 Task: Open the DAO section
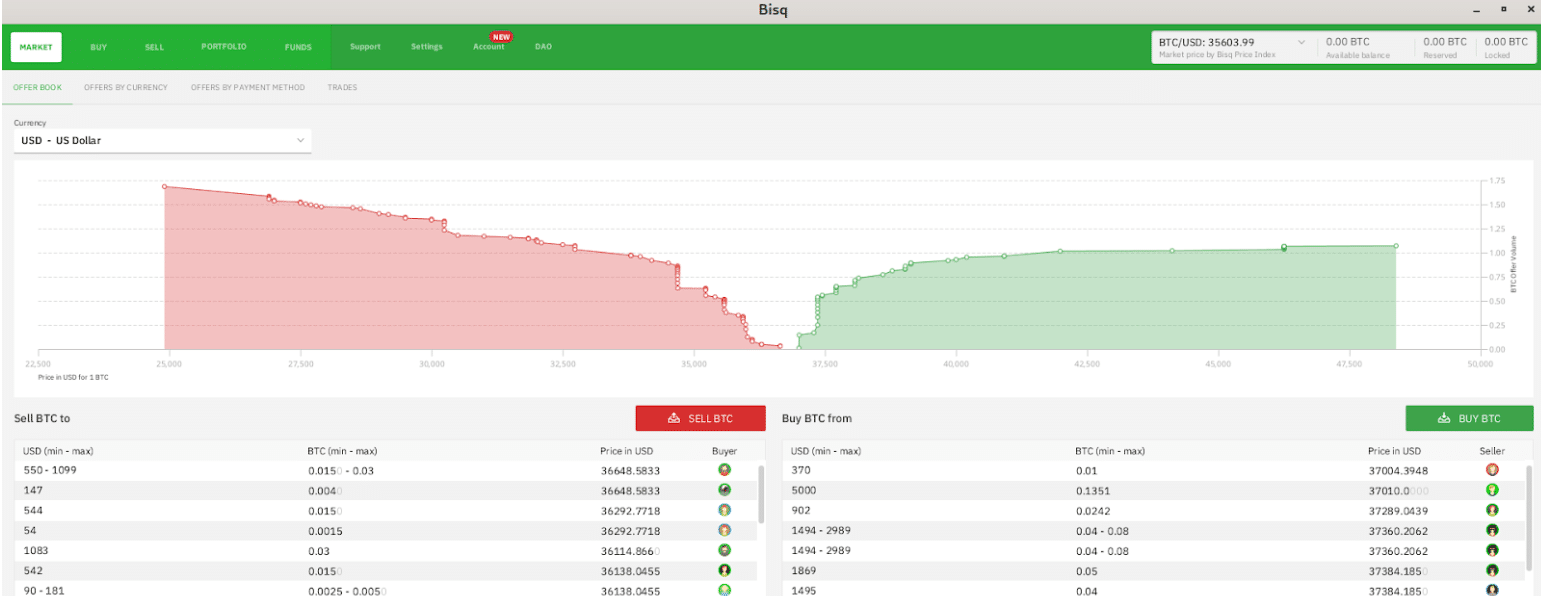pos(543,47)
